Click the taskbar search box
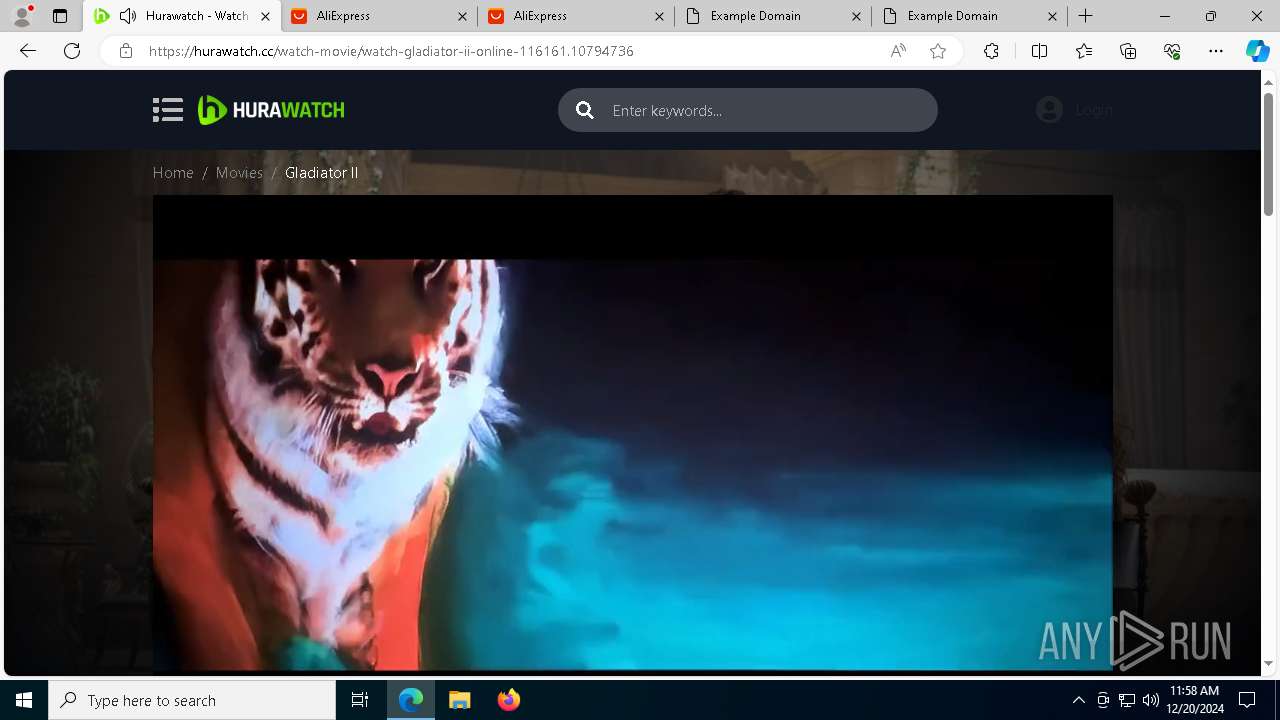 coord(192,700)
